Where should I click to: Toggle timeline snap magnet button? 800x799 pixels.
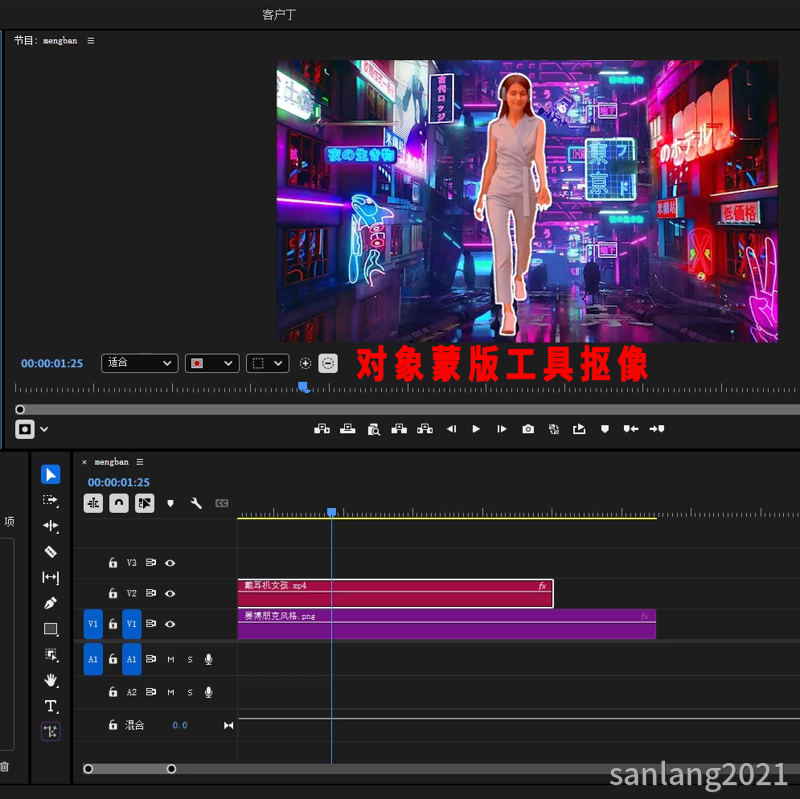pos(119,504)
